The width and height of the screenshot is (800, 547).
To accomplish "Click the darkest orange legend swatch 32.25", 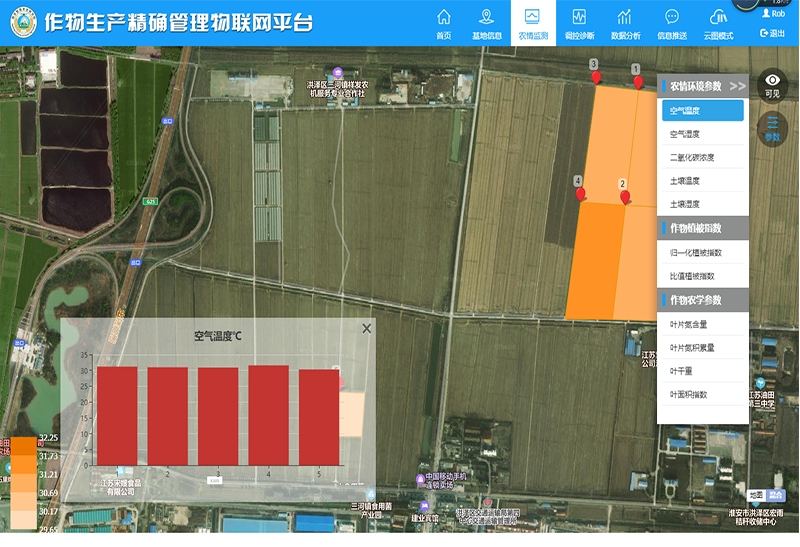I will pos(24,446).
